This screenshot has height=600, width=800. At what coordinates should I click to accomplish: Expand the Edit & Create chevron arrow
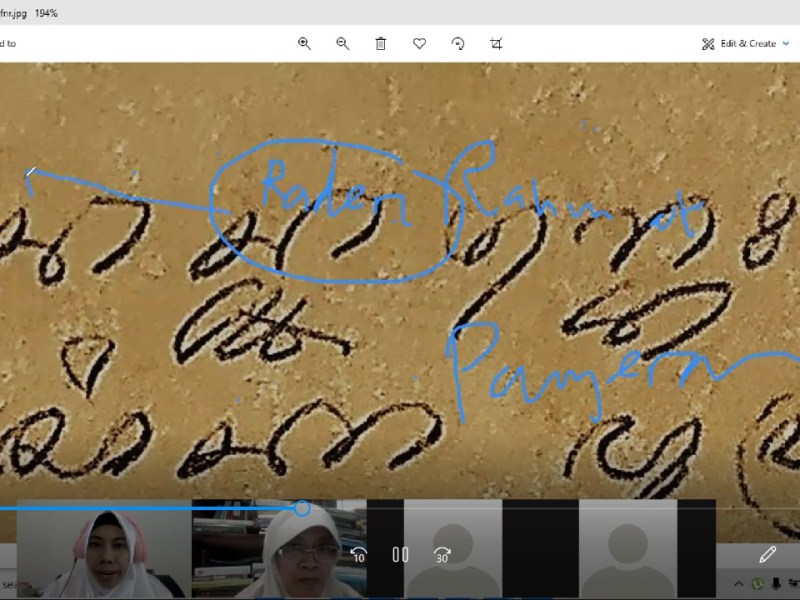click(785, 43)
